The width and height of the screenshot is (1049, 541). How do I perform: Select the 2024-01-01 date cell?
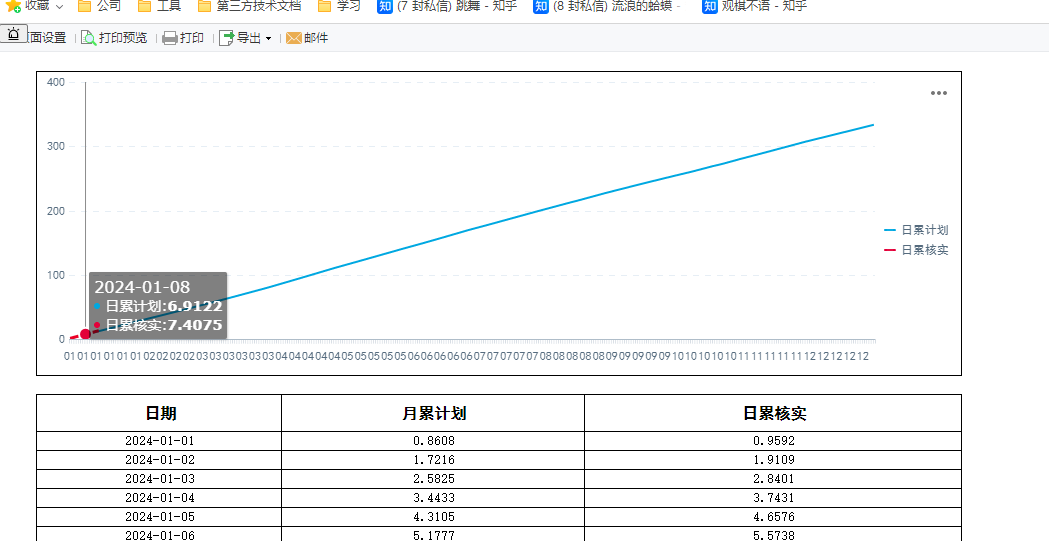159,441
